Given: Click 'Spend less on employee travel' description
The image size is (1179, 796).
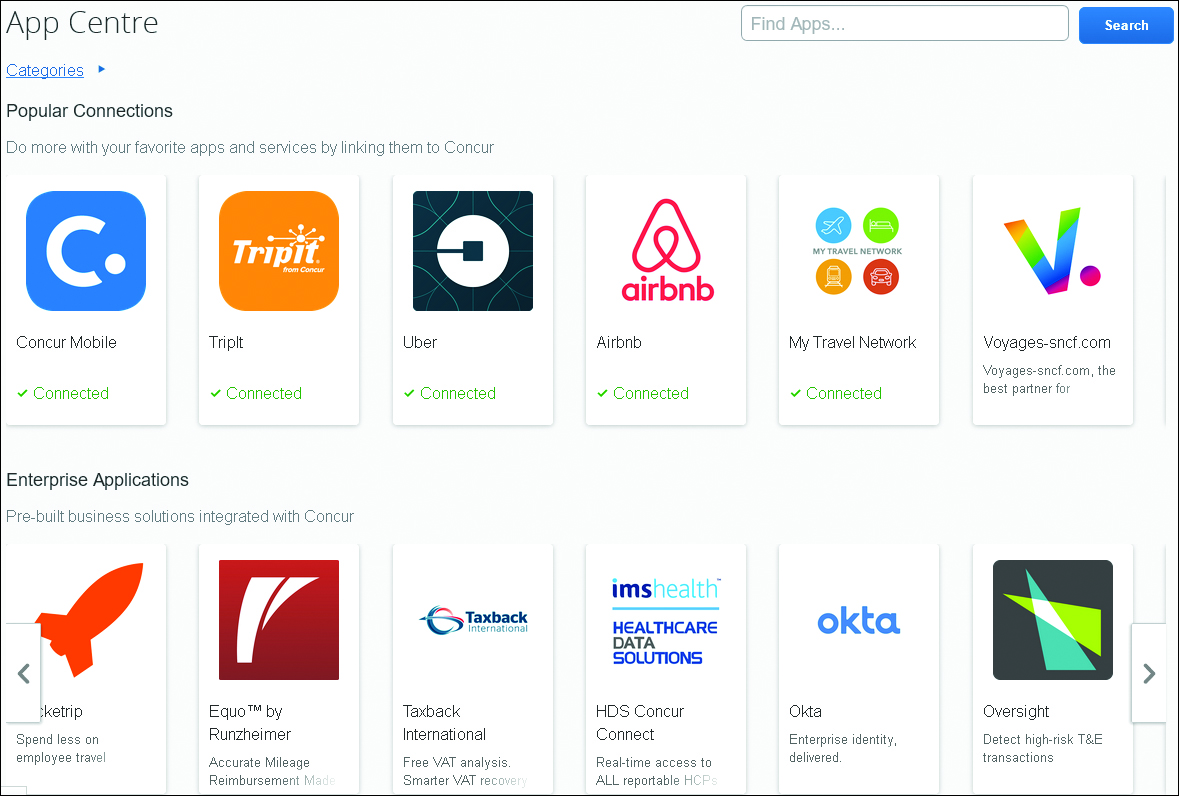Looking at the screenshot, I should pyautogui.click(x=61, y=748).
